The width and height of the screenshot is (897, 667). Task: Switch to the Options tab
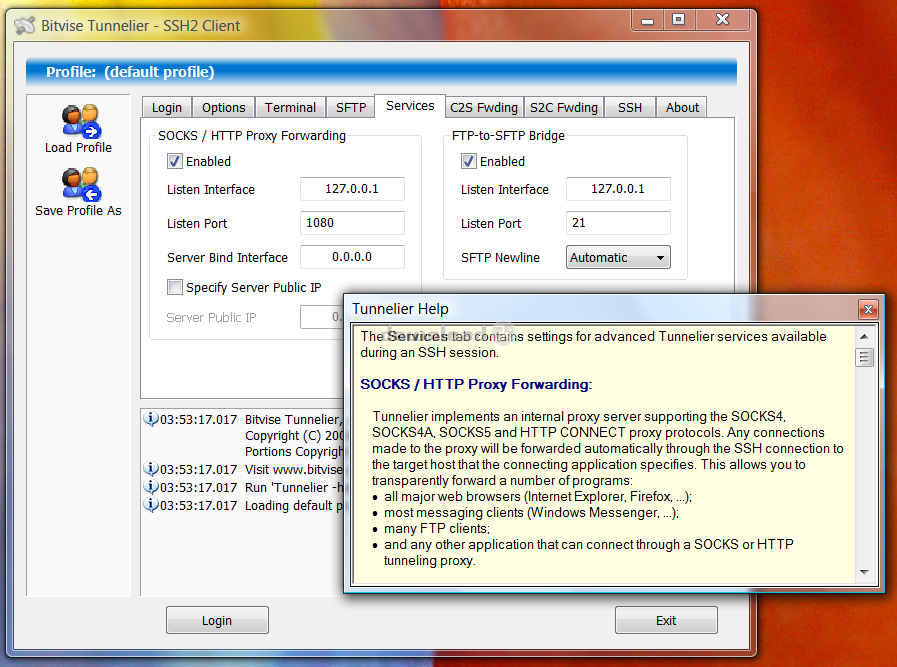[223, 108]
